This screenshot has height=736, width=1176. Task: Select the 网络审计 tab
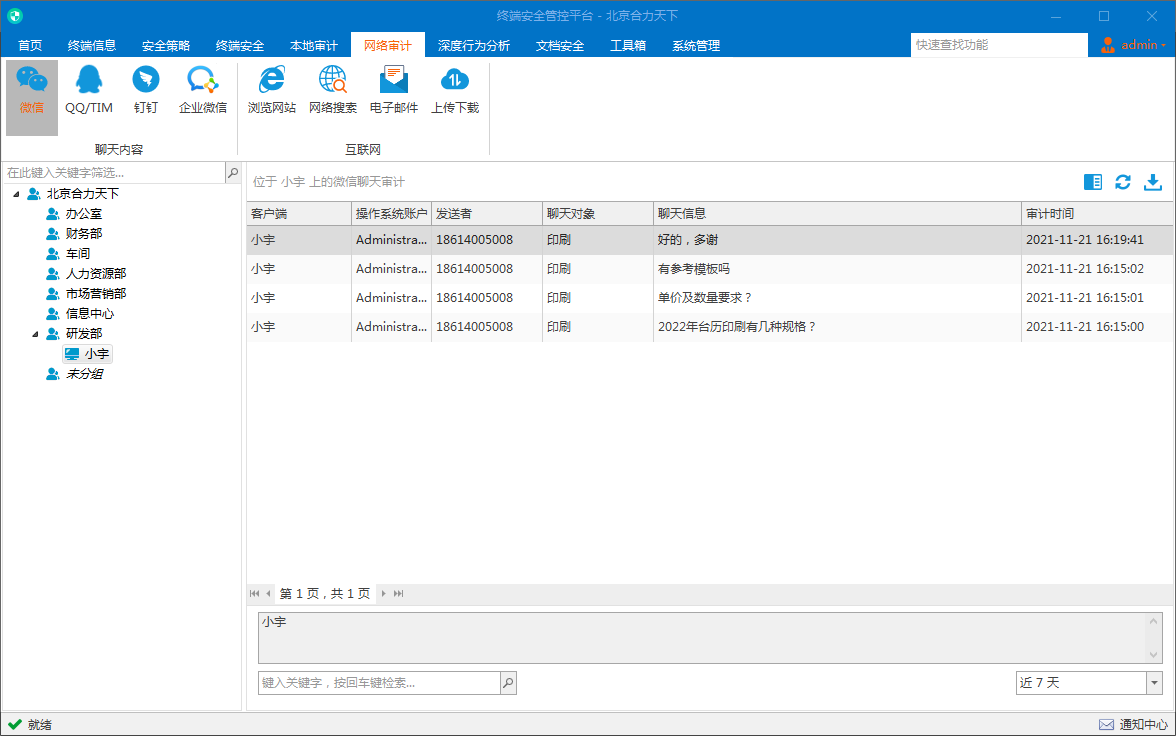(388, 46)
